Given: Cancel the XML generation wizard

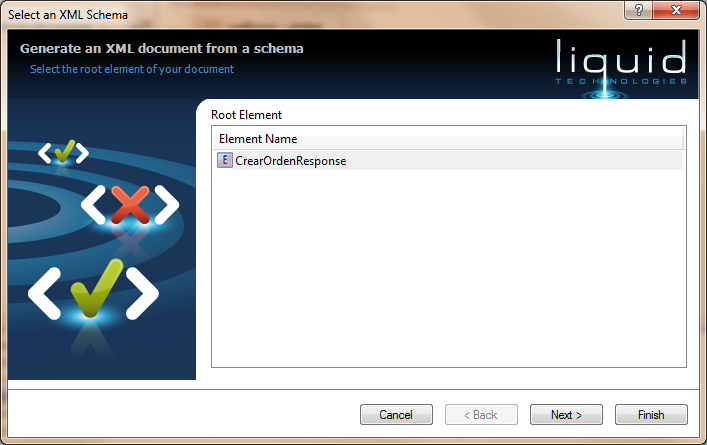Looking at the screenshot, I should pyautogui.click(x=396, y=415).
